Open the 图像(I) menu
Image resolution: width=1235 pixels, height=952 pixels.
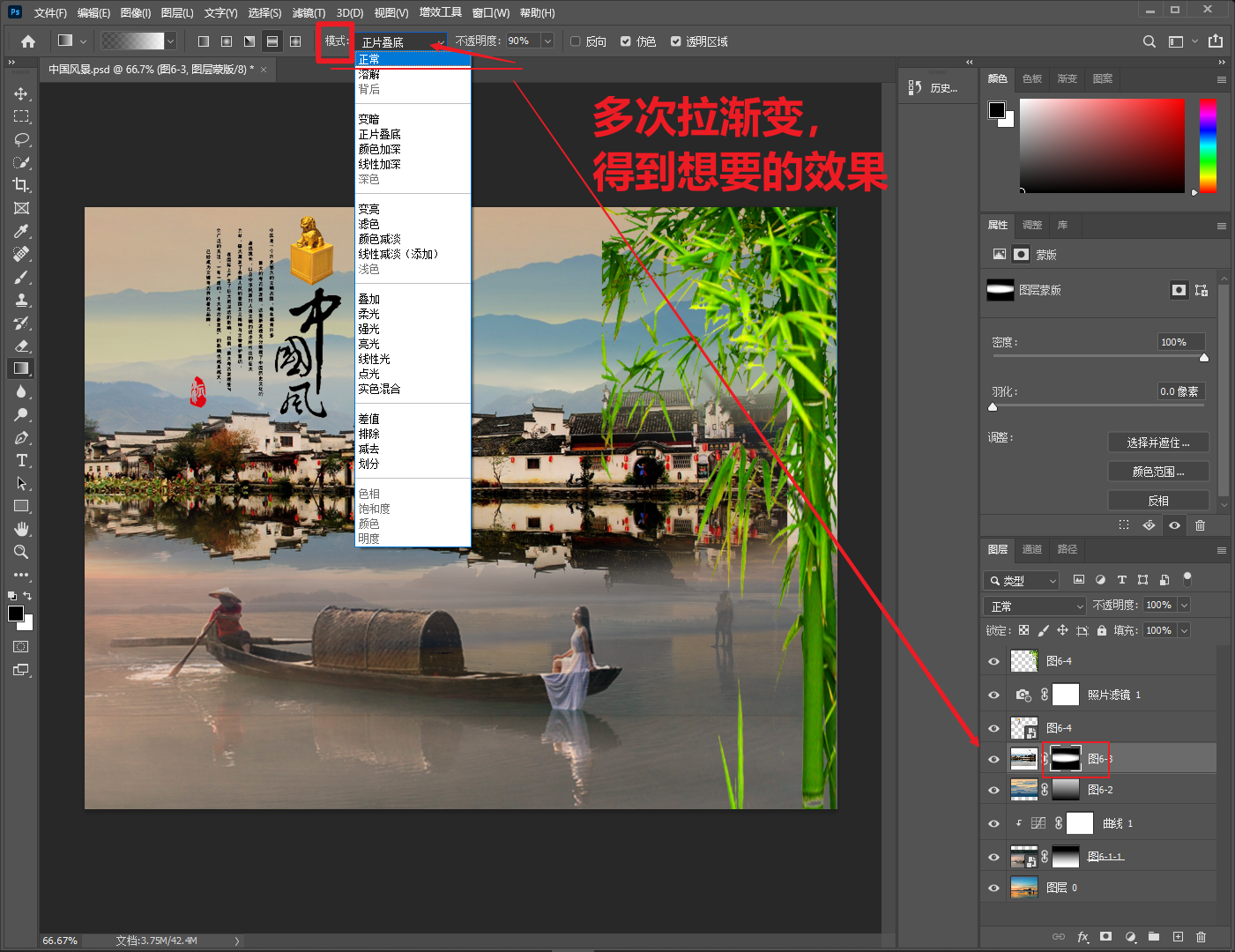pyautogui.click(x=136, y=13)
